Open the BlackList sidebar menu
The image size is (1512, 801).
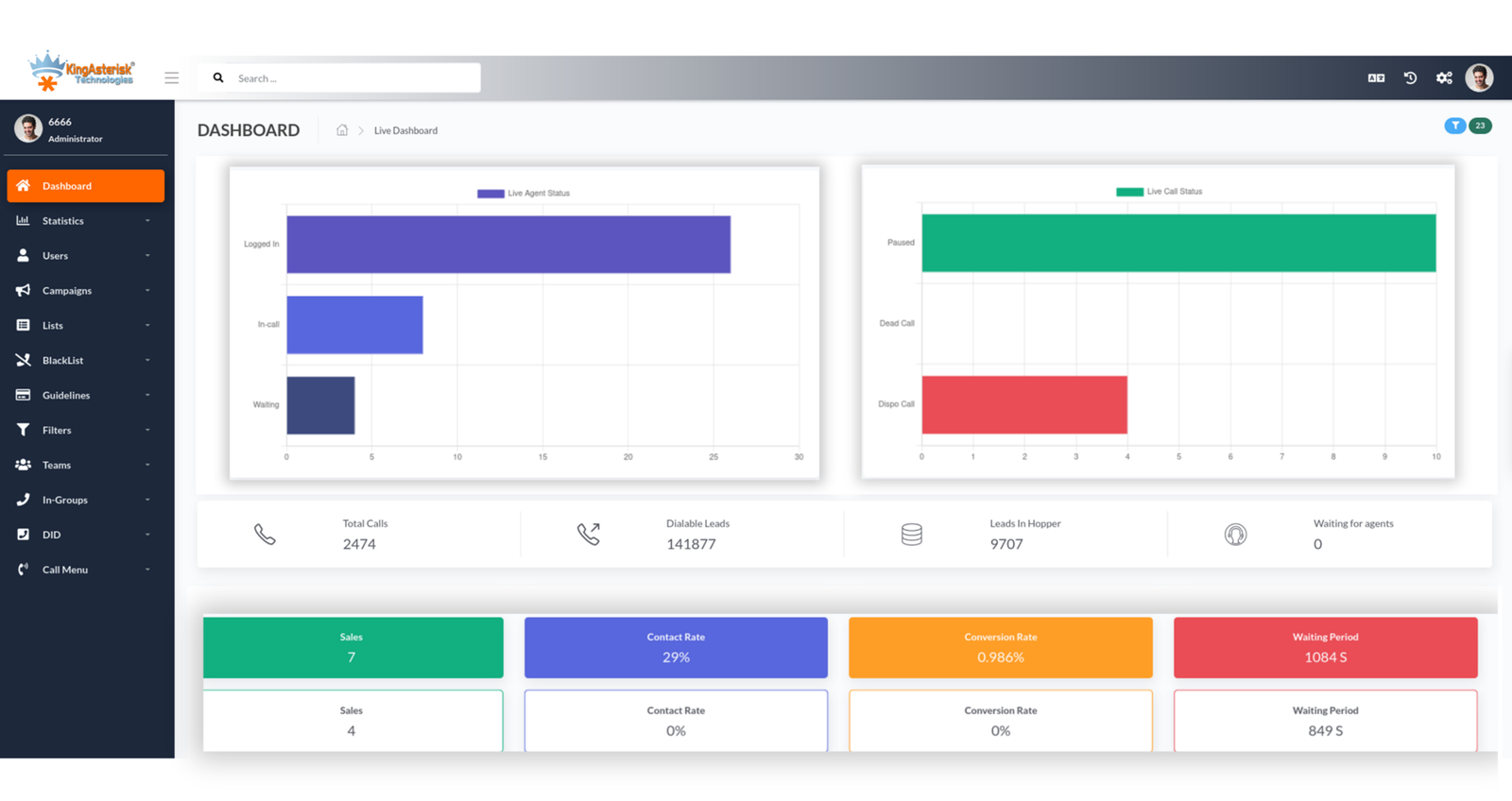click(62, 361)
